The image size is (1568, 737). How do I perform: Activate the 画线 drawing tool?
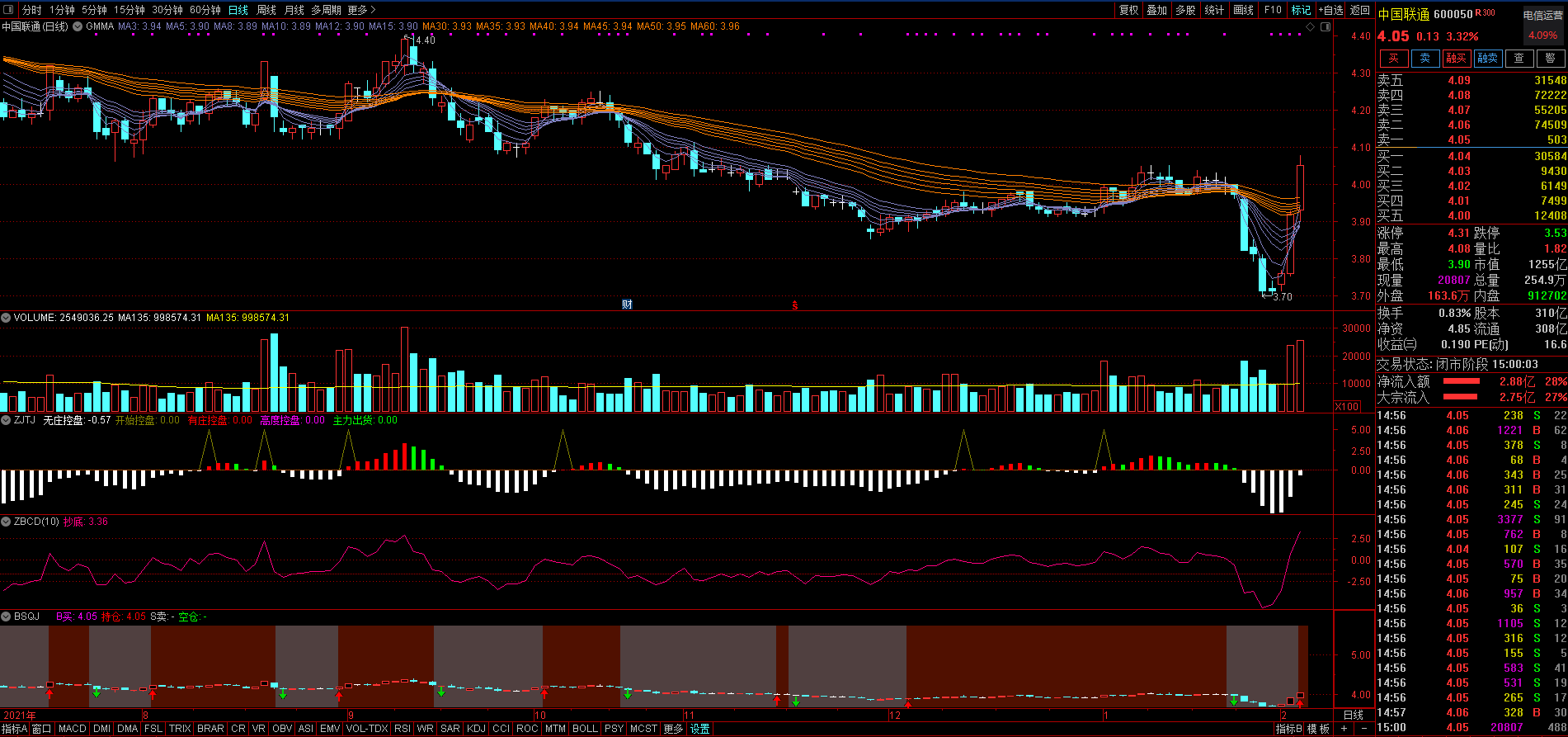1243,10
